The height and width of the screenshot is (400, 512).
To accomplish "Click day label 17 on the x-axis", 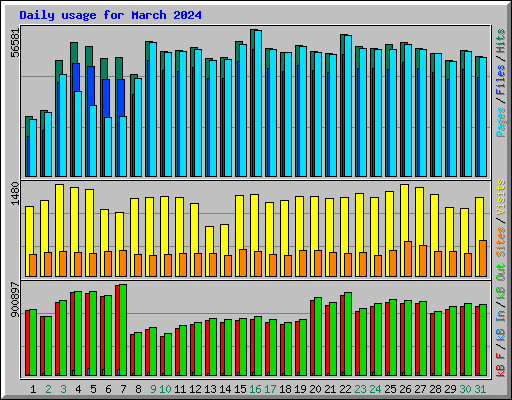I will coord(270,389).
